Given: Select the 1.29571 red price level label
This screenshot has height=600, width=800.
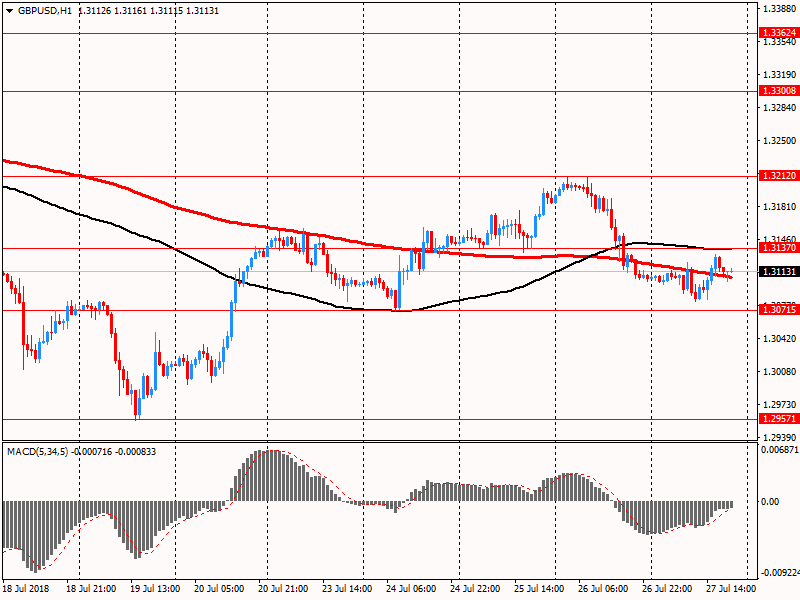Looking at the screenshot, I should tap(779, 419).
